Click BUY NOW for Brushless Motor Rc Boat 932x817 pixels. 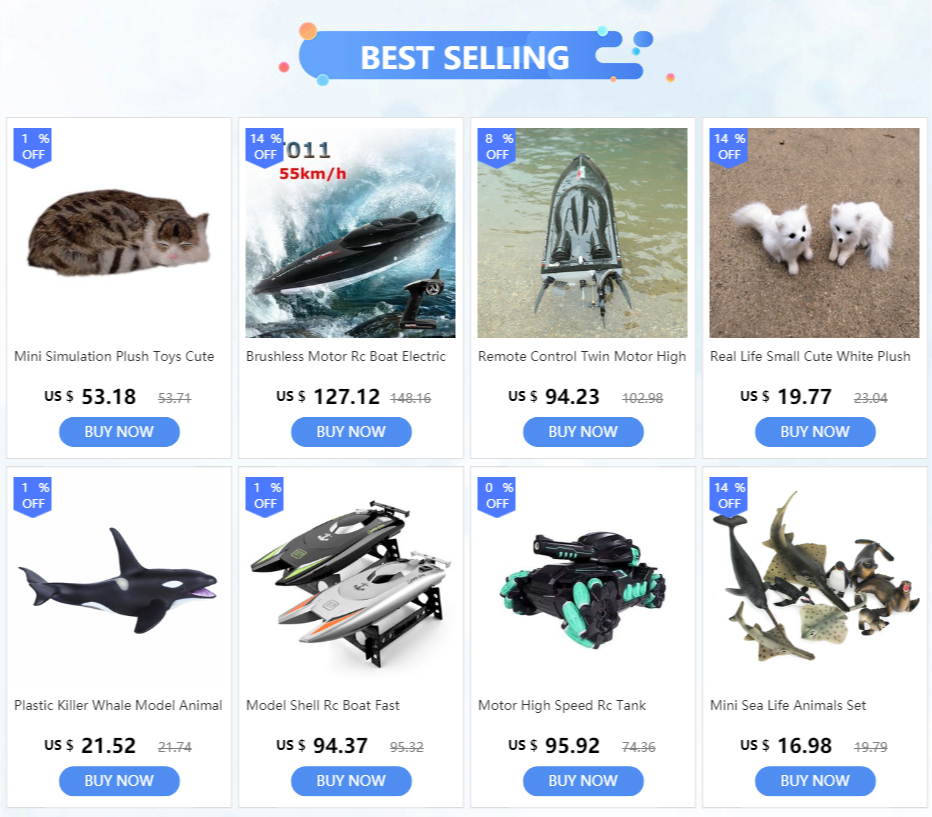[351, 432]
